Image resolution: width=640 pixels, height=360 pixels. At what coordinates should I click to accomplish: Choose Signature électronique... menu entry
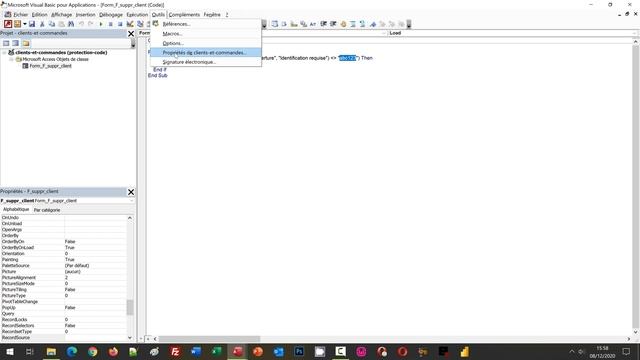coord(206,62)
